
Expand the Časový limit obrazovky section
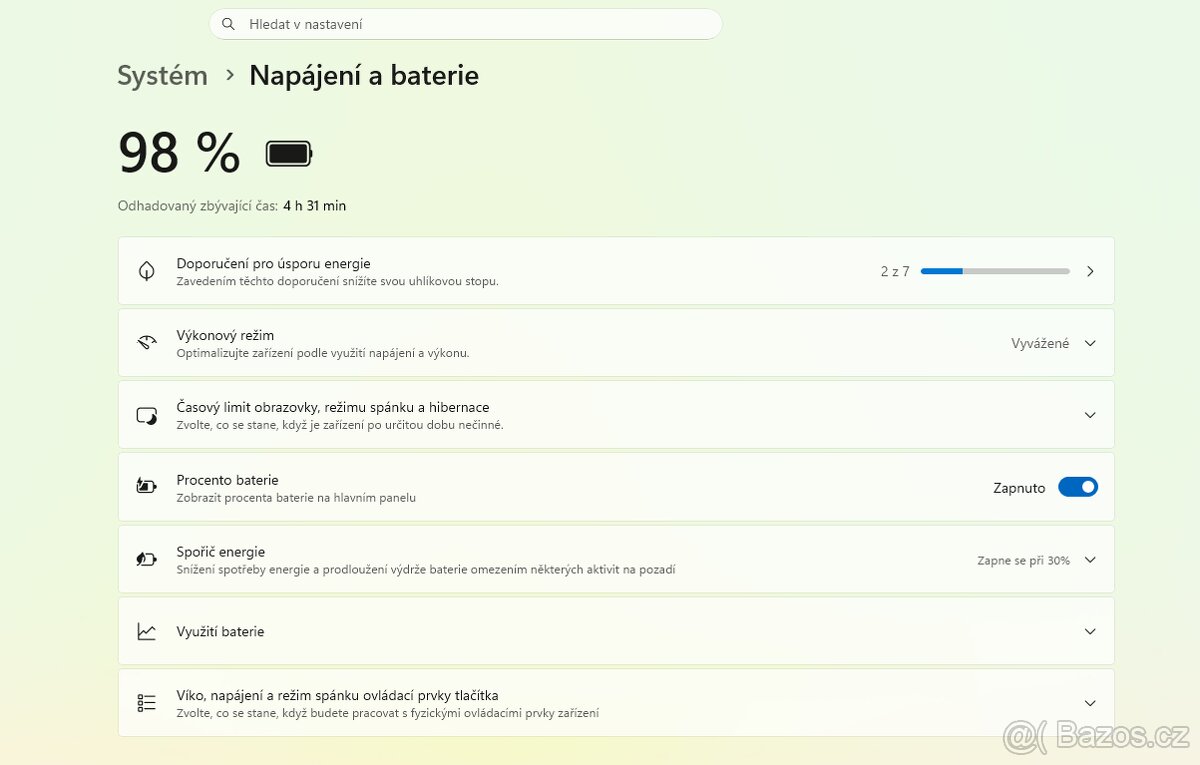(x=1090, y=415)
